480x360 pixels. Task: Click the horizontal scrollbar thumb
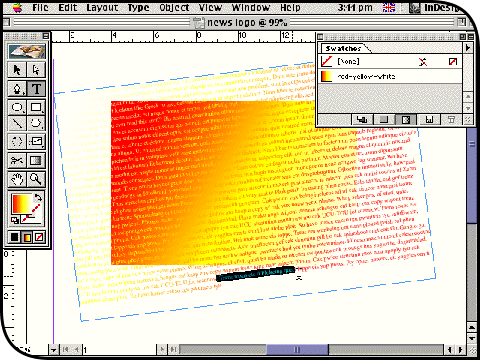pos(297,349)
